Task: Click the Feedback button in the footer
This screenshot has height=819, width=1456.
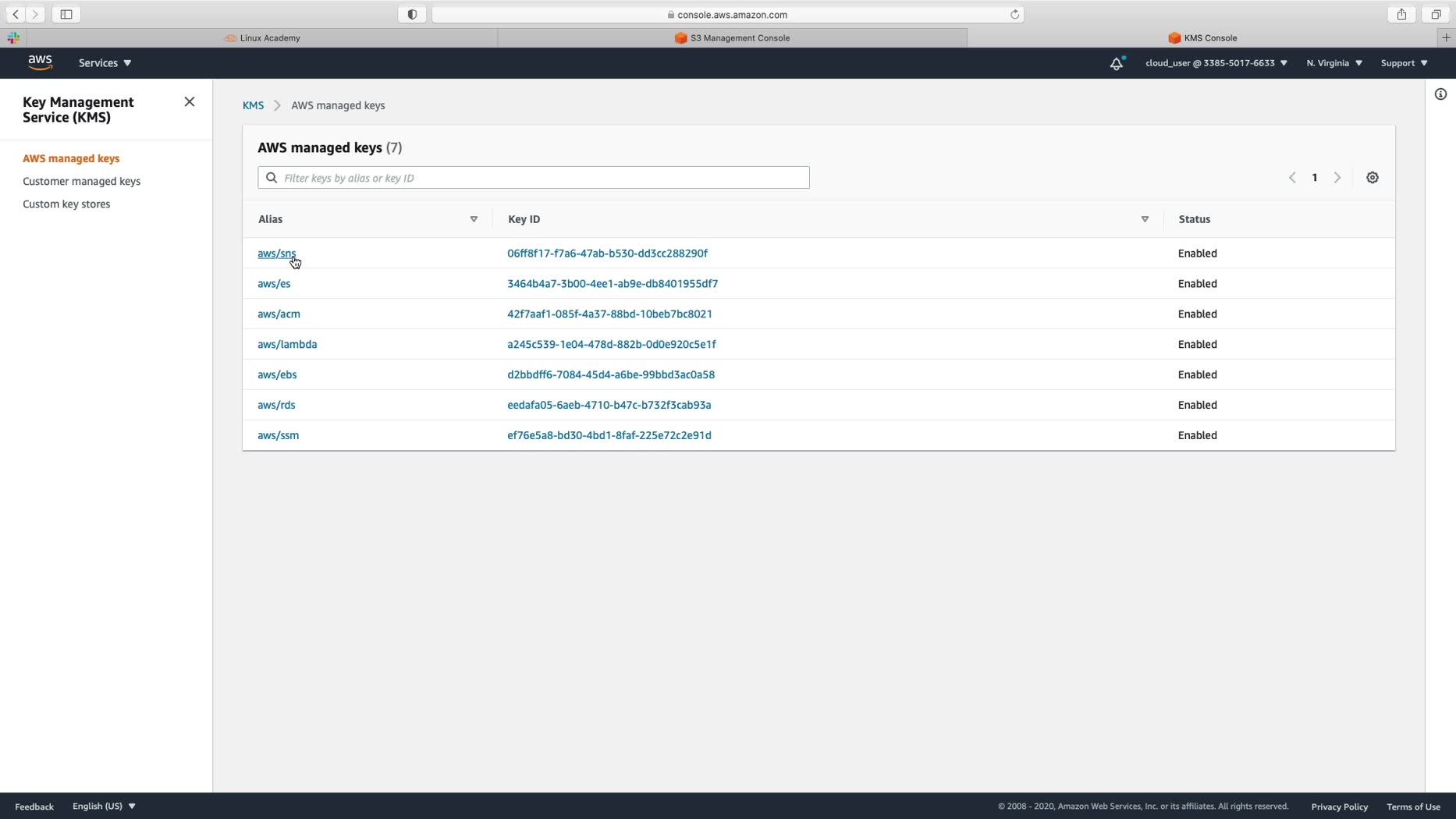Action: [34, 807]
